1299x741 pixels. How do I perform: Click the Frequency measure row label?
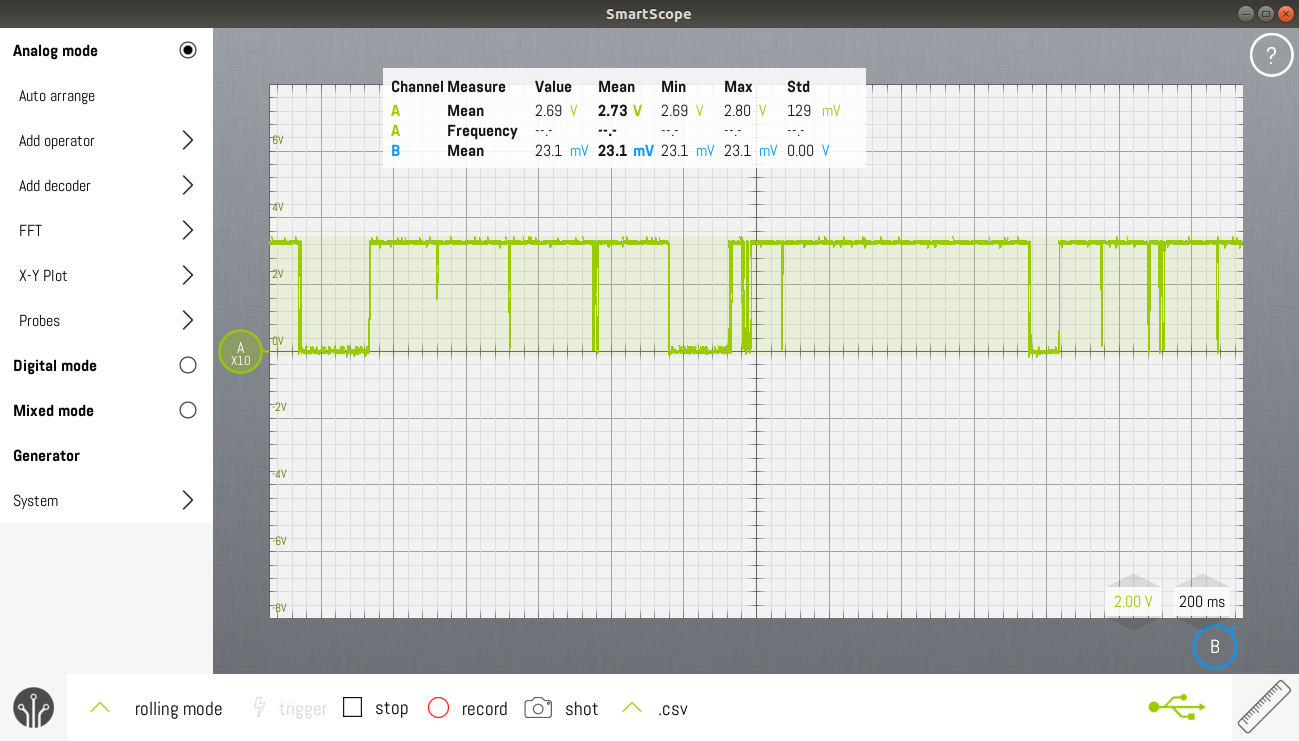482,131
